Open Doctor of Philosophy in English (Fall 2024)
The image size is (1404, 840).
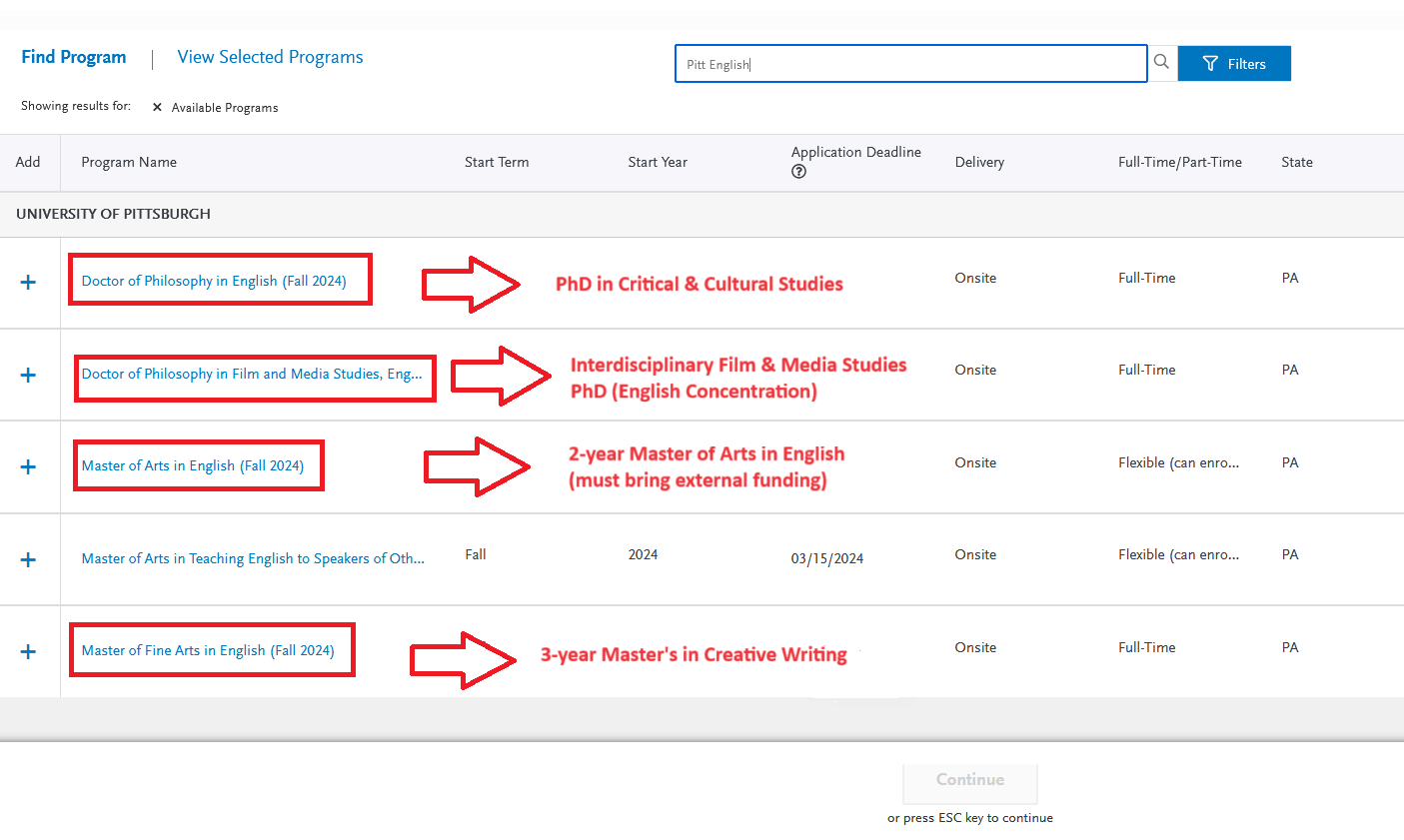click(214, 281)
